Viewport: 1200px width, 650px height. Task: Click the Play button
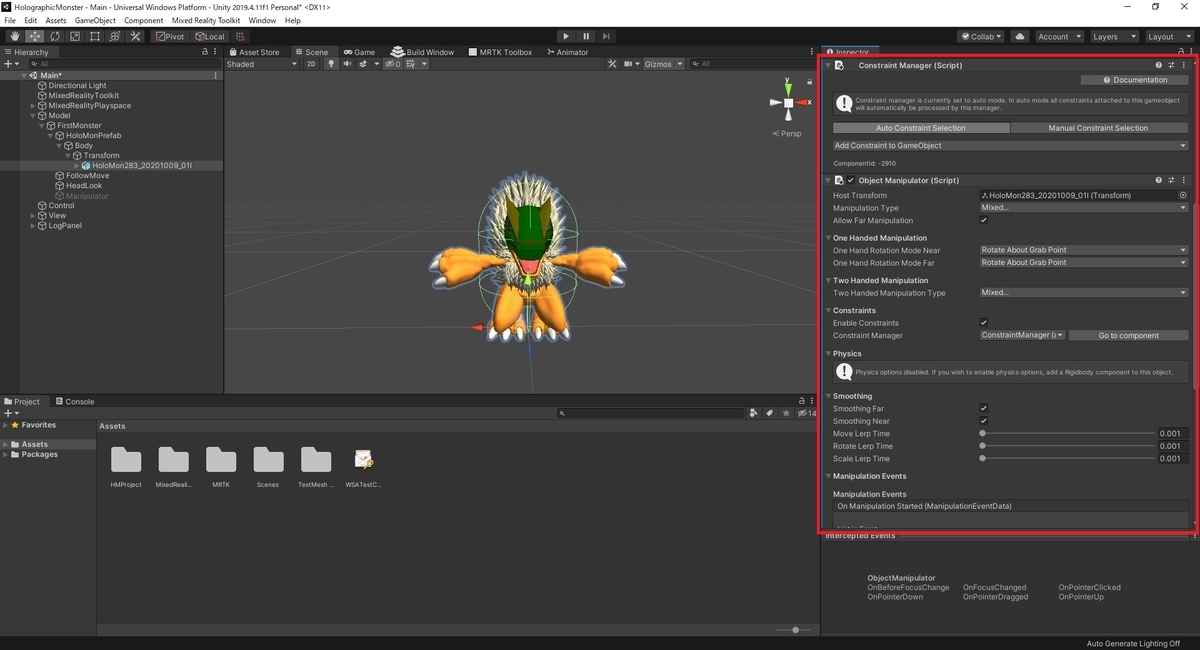coord(566,36)
